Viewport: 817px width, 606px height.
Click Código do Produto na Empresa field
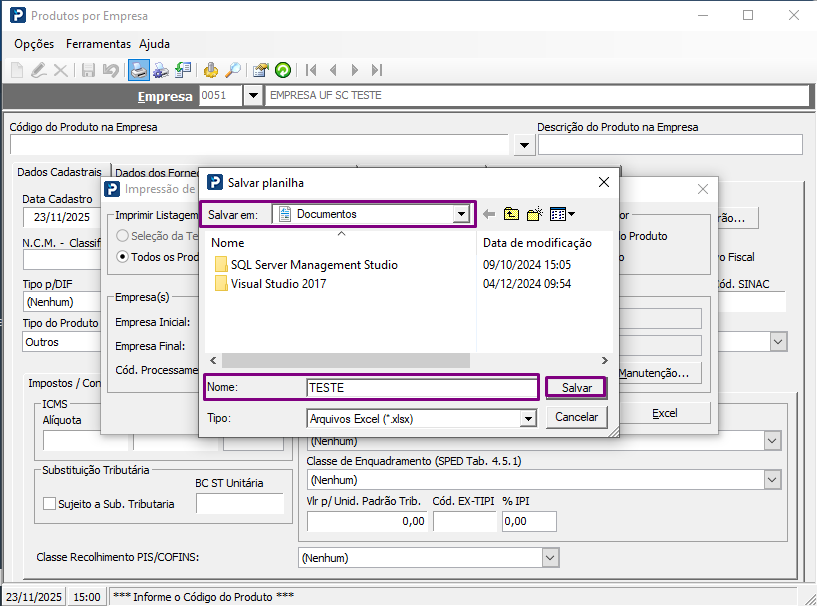tap(259, 145)
